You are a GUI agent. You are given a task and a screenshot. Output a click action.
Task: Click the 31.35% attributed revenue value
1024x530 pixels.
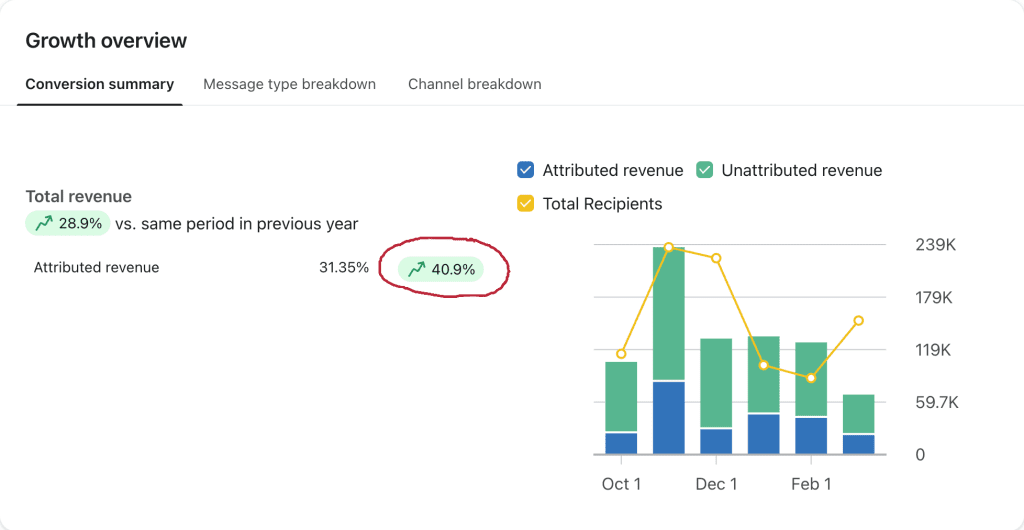tap(344, 268)
